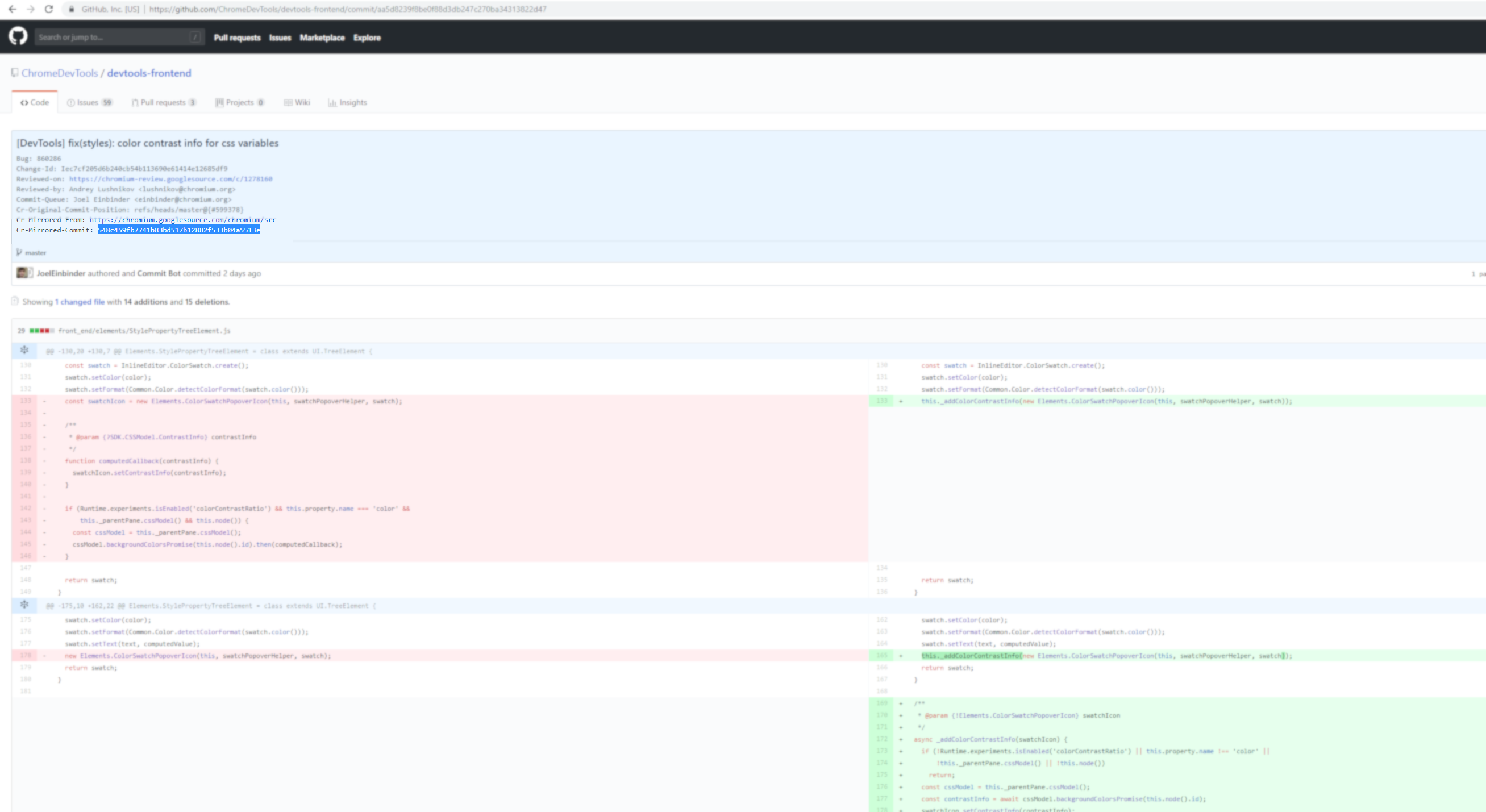Click browser back arrow
Image resolution: width=1486 pixels, height=812 pixels.
12,9
